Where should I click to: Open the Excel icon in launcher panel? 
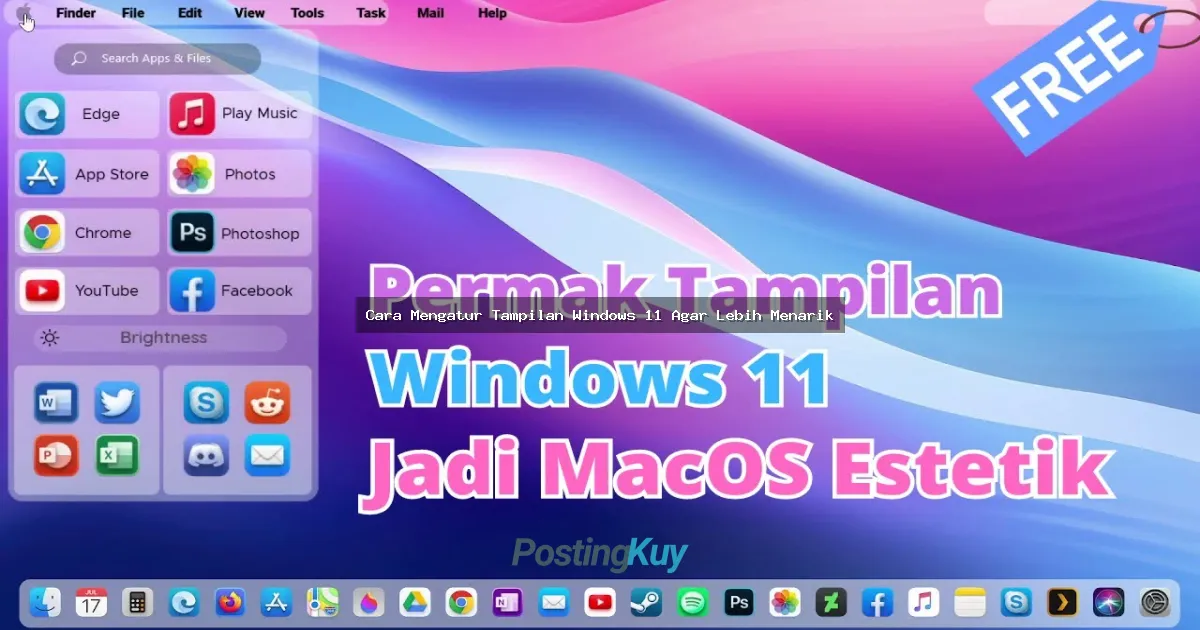click(117, 455)
